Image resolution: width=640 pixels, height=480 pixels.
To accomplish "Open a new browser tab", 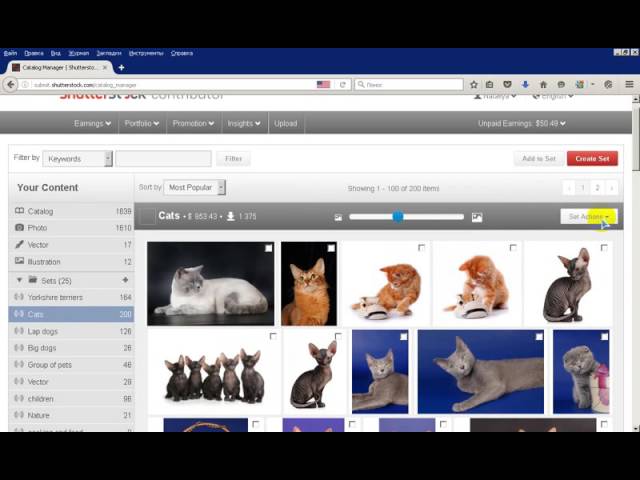I will coord(121,67).
